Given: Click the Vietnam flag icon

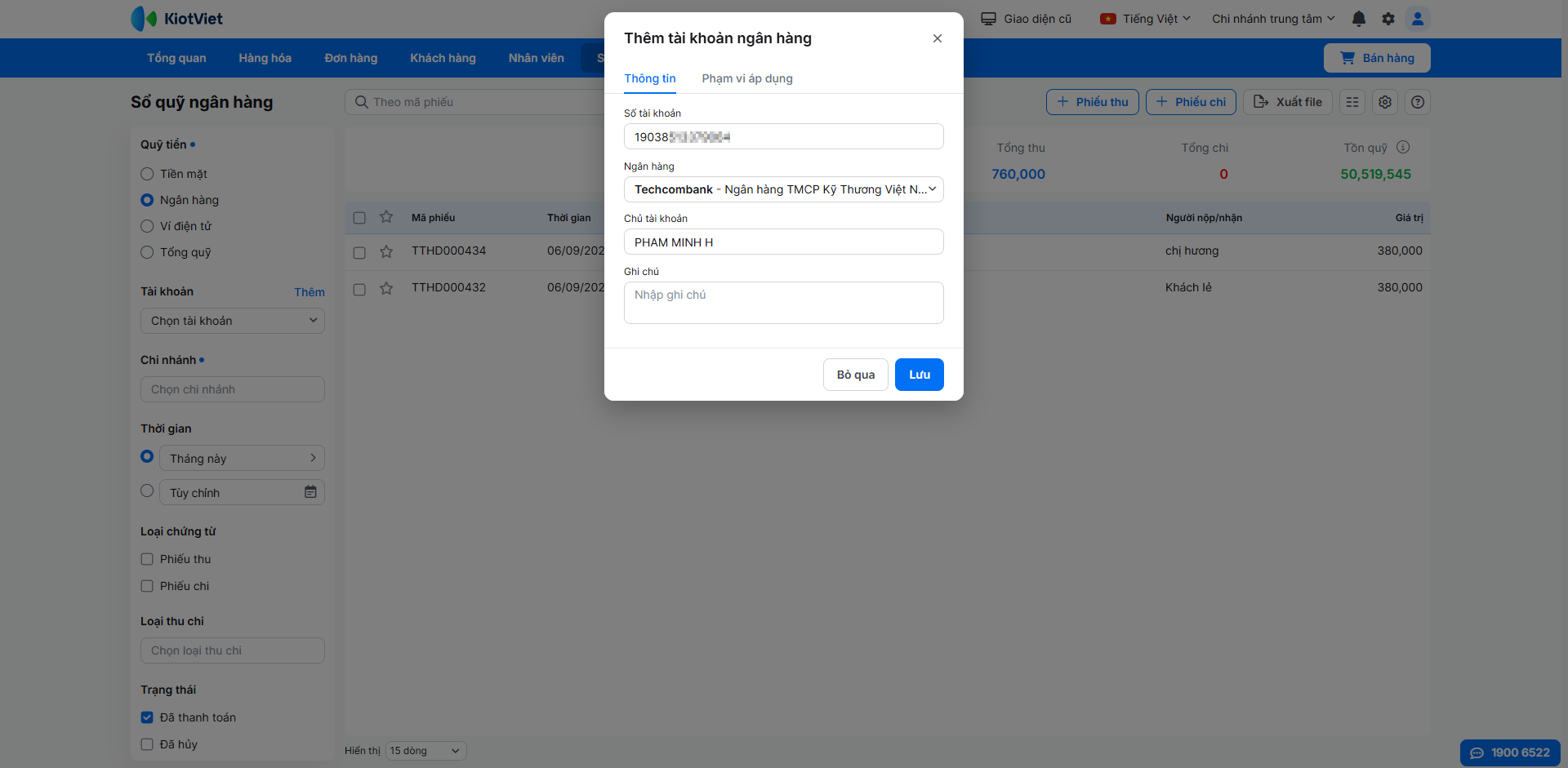Looking at the screenshot, I should (1108, 19).
